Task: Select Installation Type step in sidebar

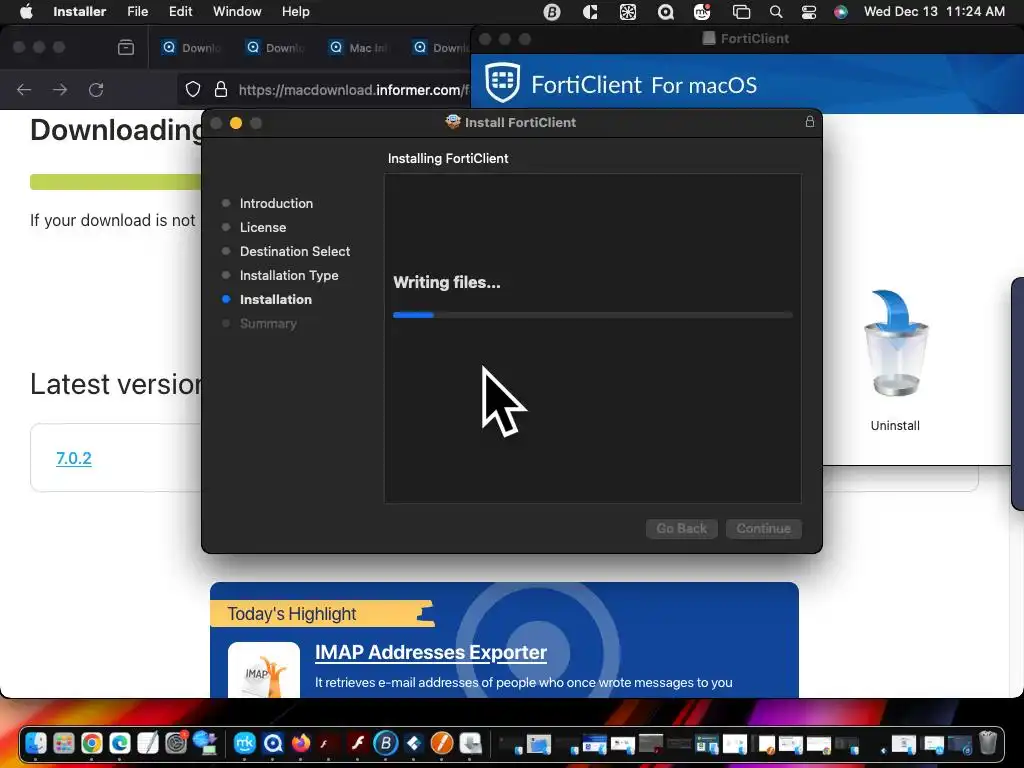Action: point(289,276)
